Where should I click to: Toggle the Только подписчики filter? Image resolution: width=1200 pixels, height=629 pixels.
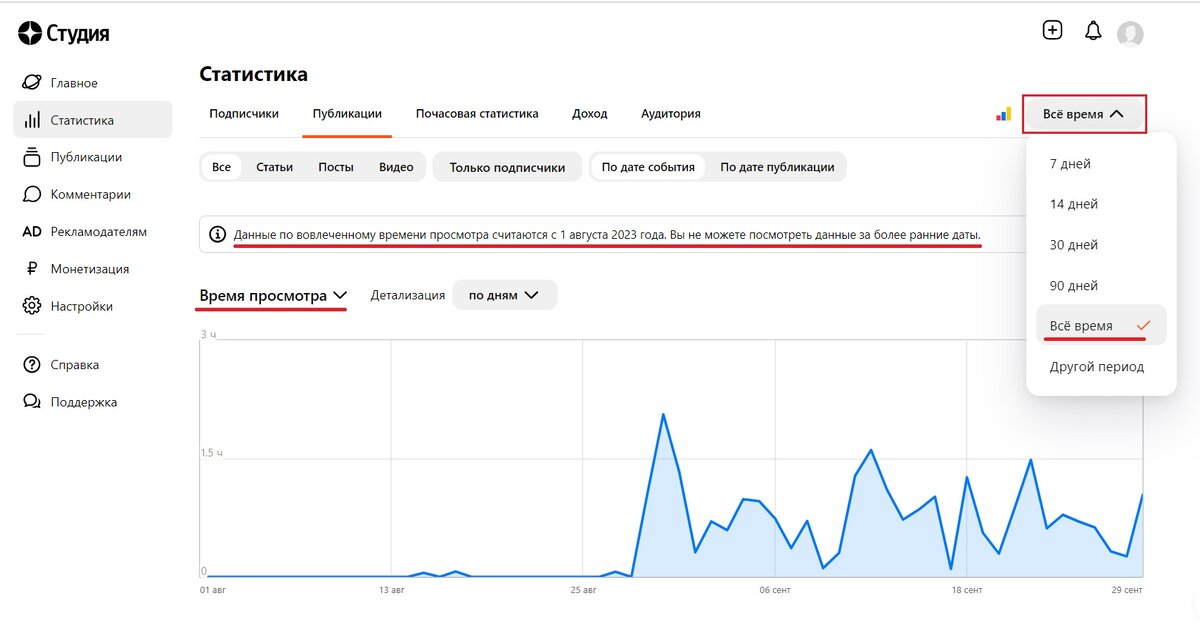coord(508,167)
